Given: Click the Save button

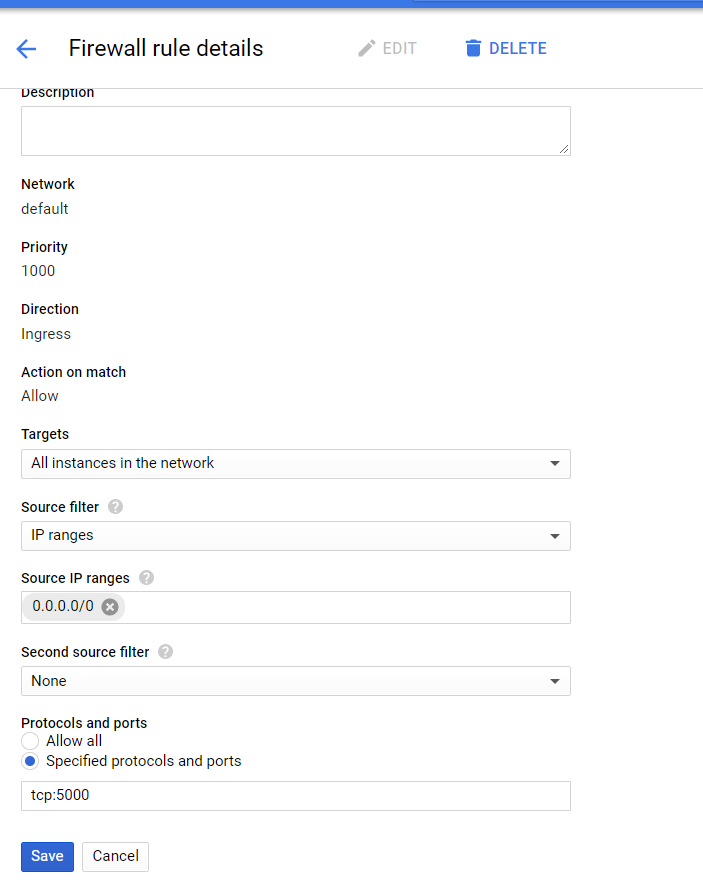Looking at the screenshot, I should point(47,856).
